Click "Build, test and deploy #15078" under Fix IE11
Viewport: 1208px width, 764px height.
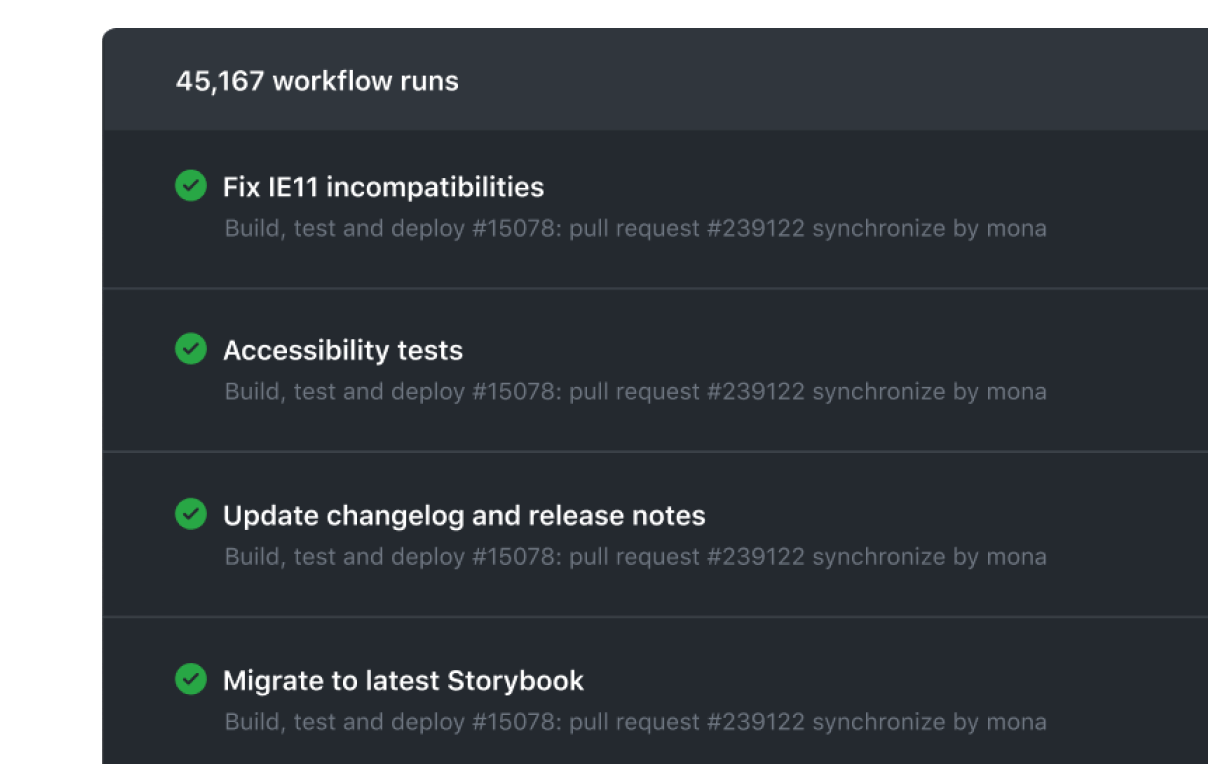(x=393, y=228)
